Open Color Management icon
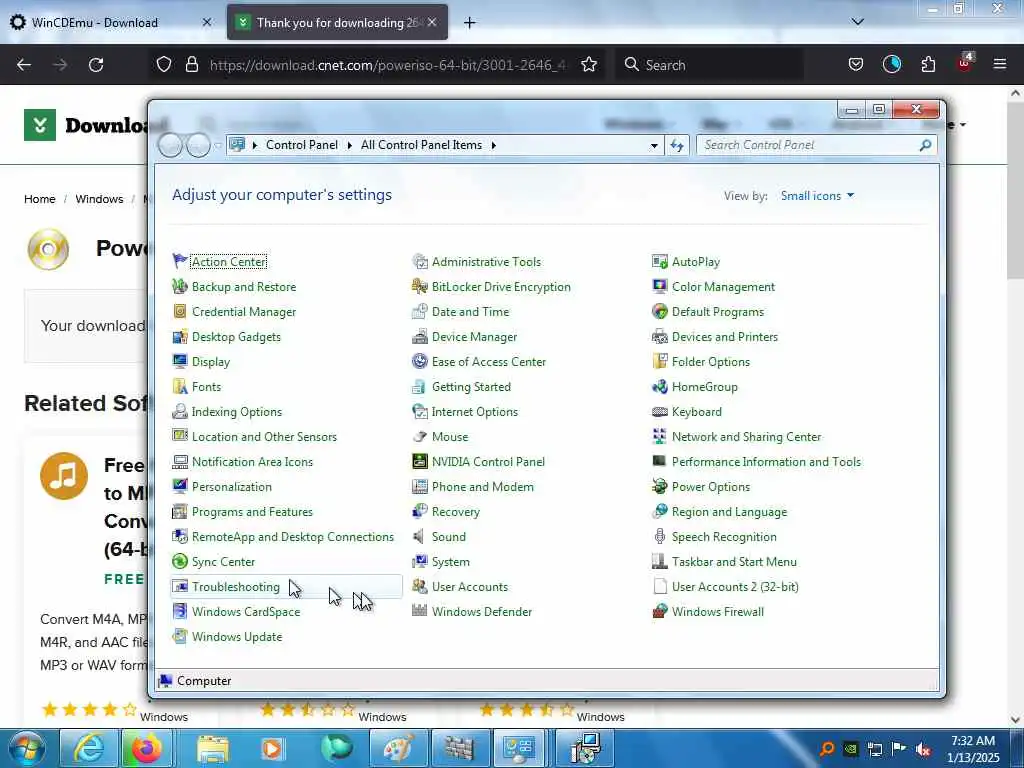The image size is (1024, 768). point(660,286)
